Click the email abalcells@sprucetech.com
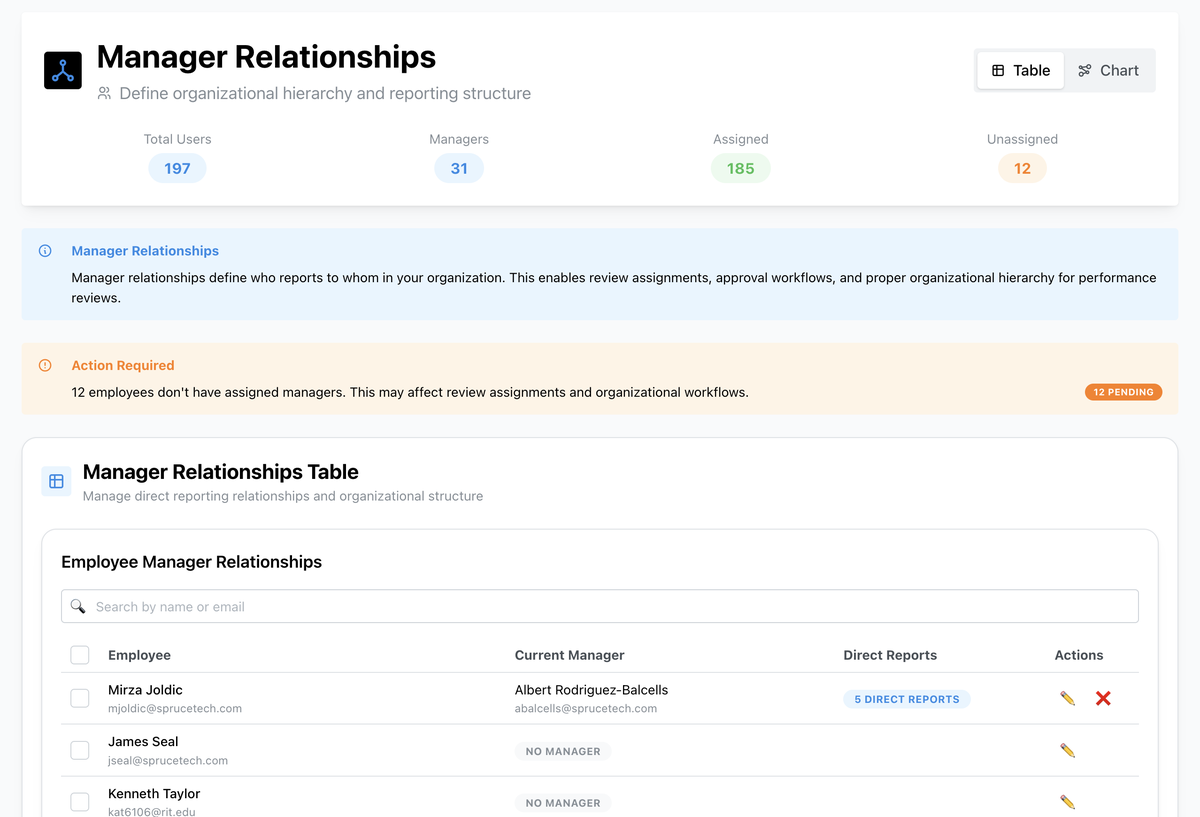1200x817 pixels. coord(586,708)
